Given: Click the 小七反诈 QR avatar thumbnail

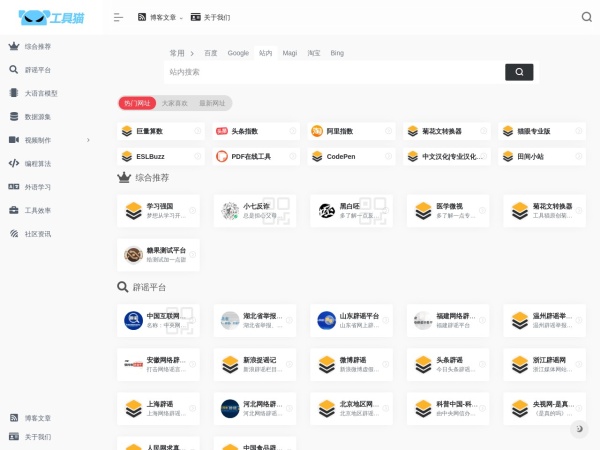Looking at the screenshot, I should click(230, 211).
